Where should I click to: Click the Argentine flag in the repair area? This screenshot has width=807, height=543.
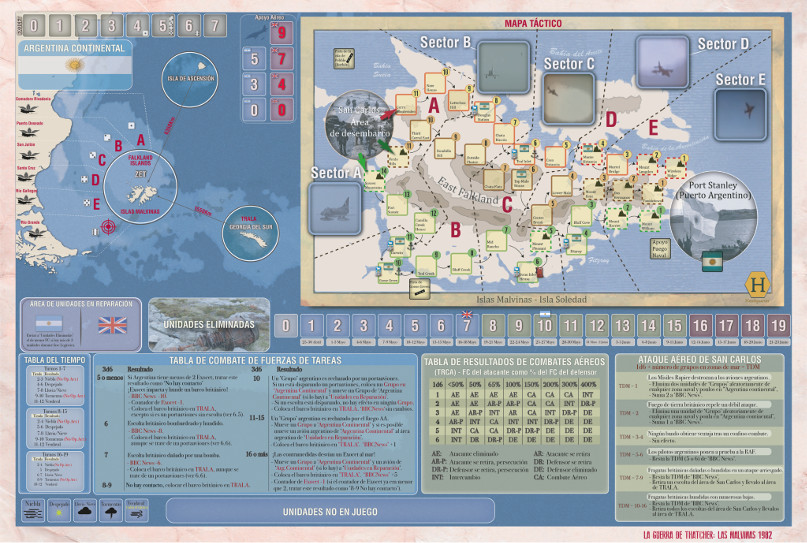pos(48,324)
